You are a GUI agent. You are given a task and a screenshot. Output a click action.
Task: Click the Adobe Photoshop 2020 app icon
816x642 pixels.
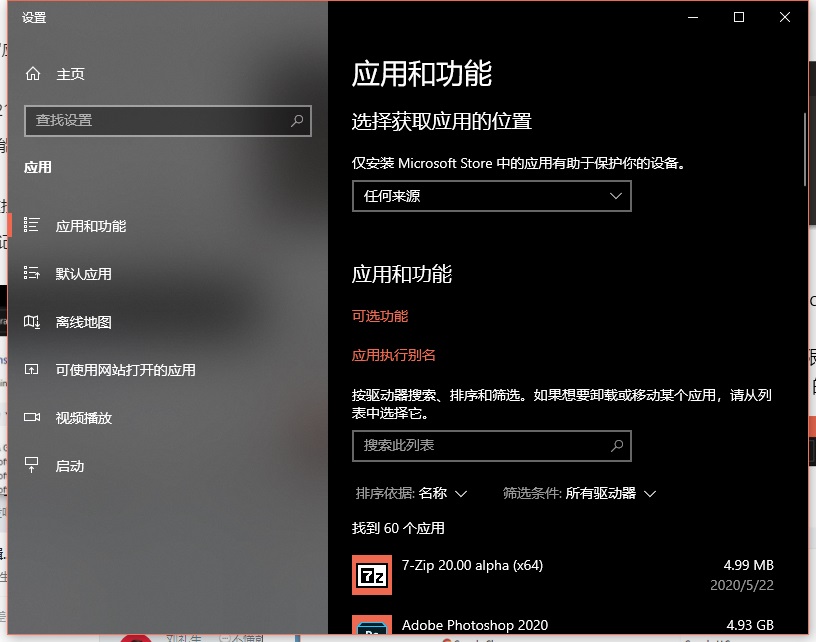pyautogui.click(x=372, y=624)
